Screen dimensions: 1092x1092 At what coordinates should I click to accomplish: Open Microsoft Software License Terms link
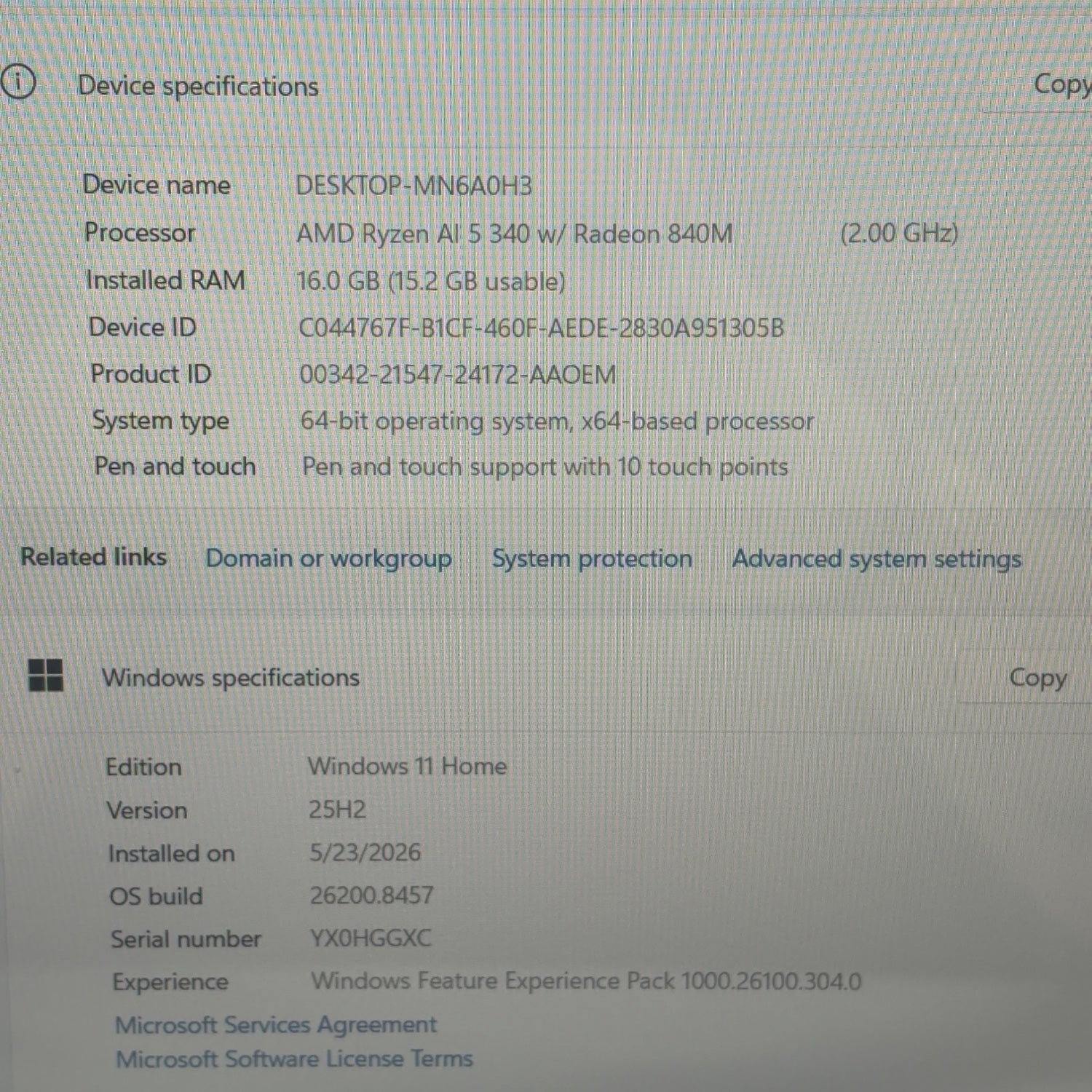[x=294, y=1058]
